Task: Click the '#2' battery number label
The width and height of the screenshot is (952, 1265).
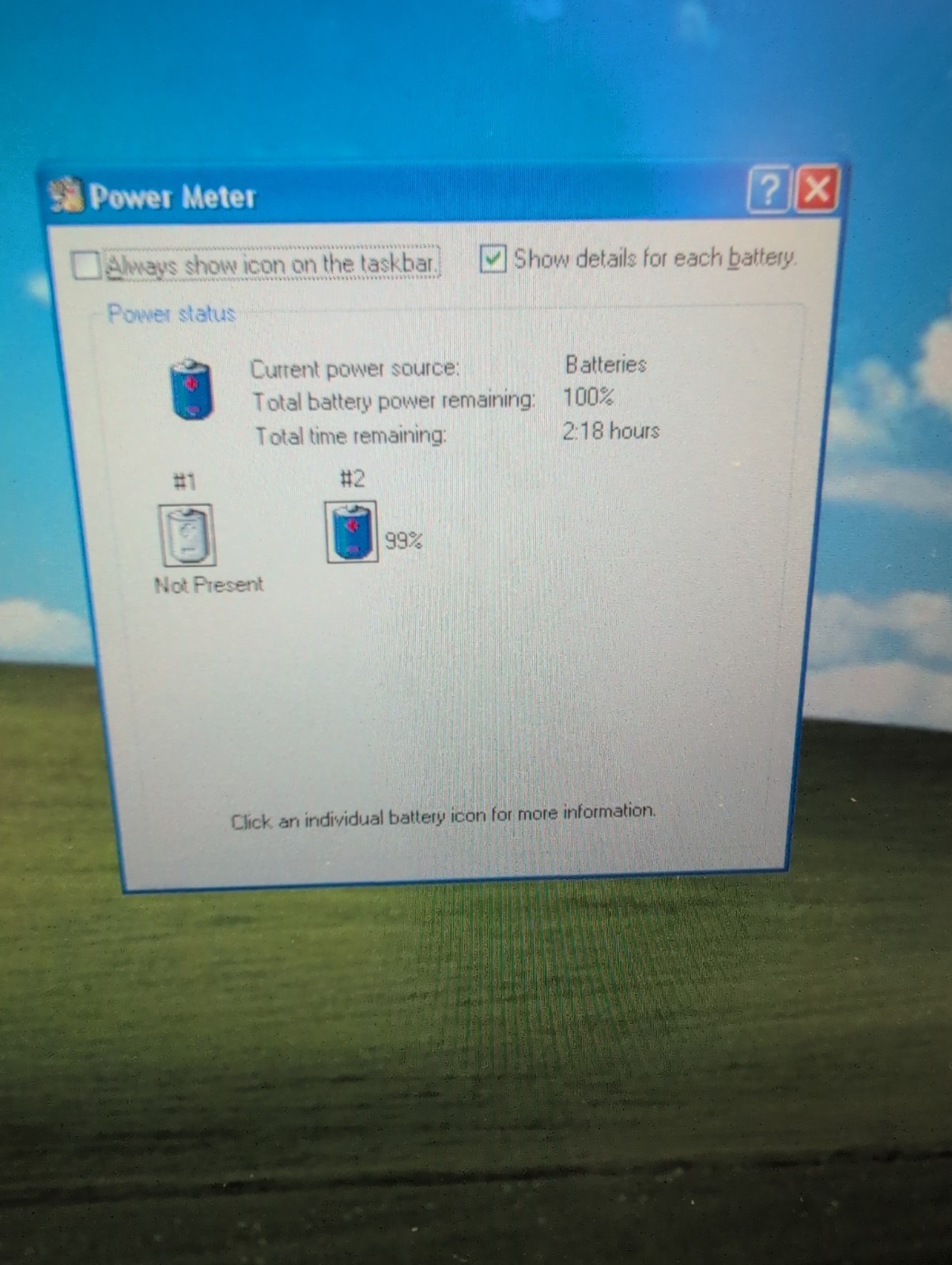Action: click(x=353, y=478)
